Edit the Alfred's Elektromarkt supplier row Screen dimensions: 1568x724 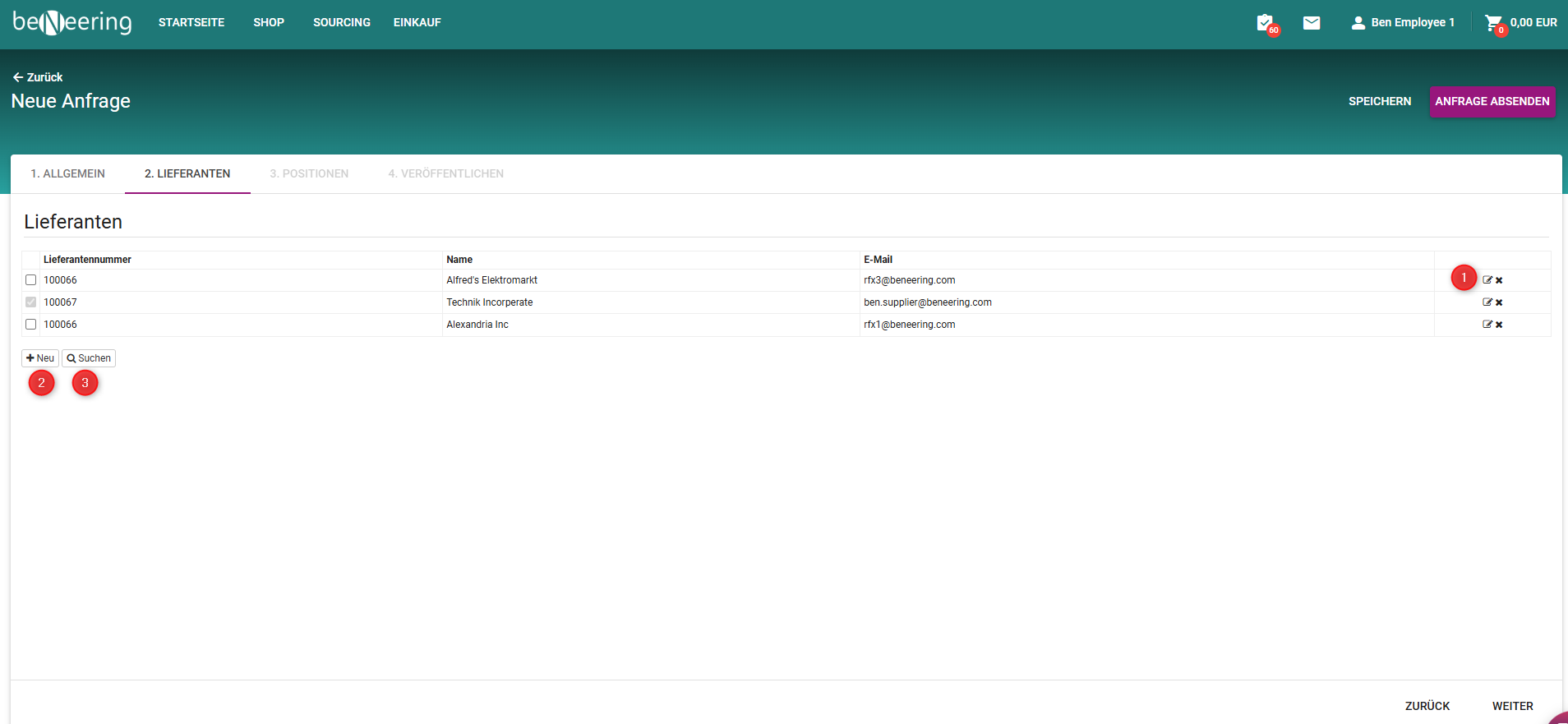pyautogui.click(x=1487, y=280)
